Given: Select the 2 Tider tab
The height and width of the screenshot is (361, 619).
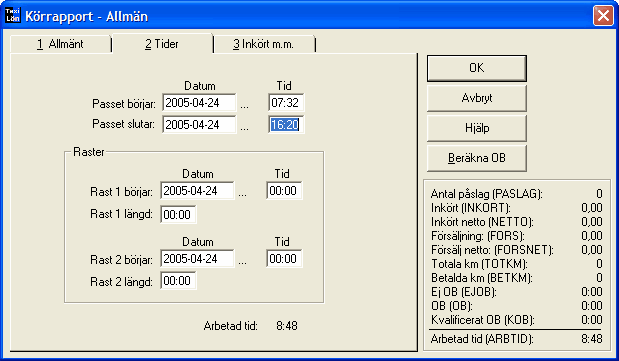Looking at the screenshot, I should (162, 44).
